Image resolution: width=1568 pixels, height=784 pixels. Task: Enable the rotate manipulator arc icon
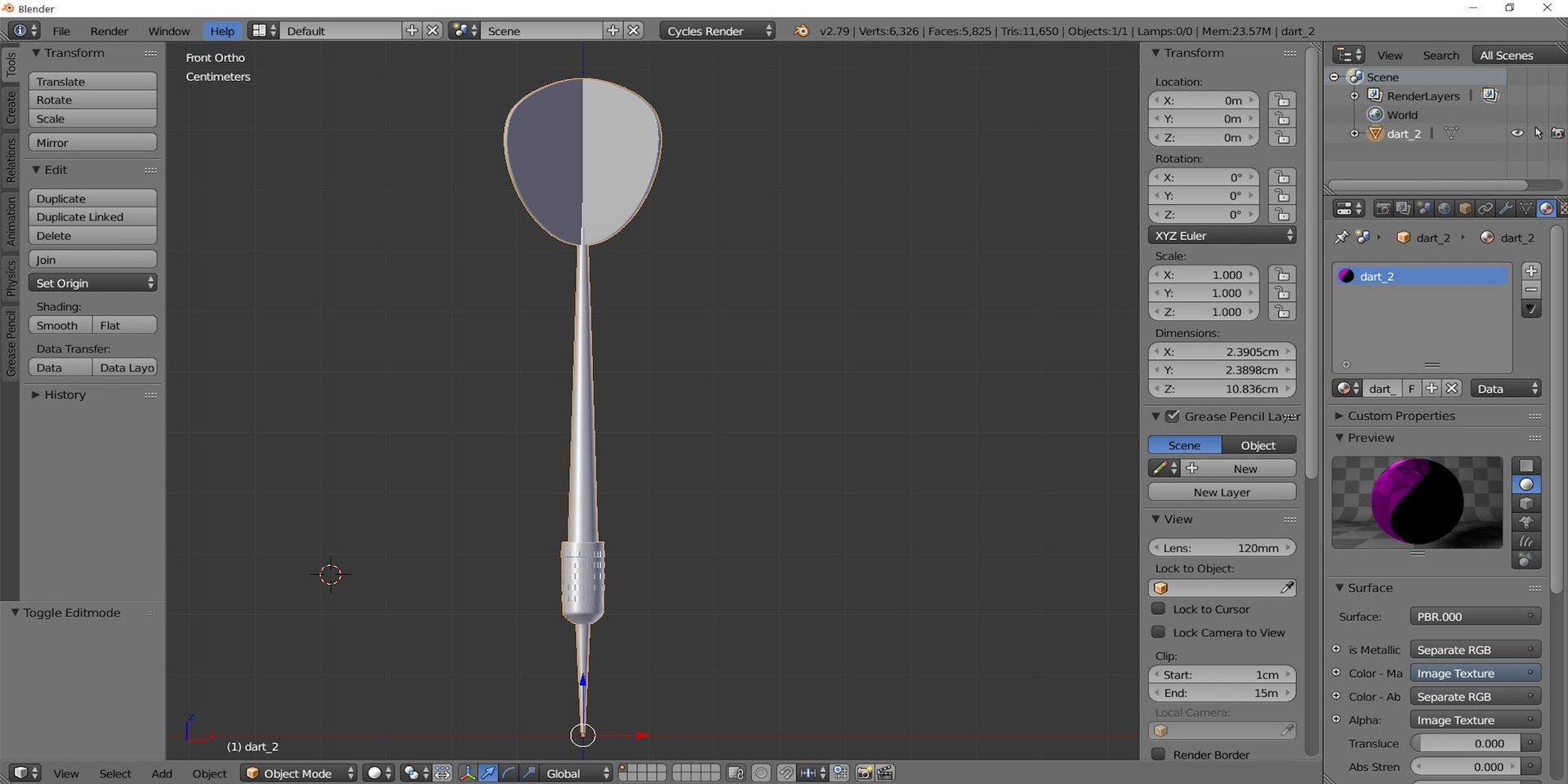point(508,773)
